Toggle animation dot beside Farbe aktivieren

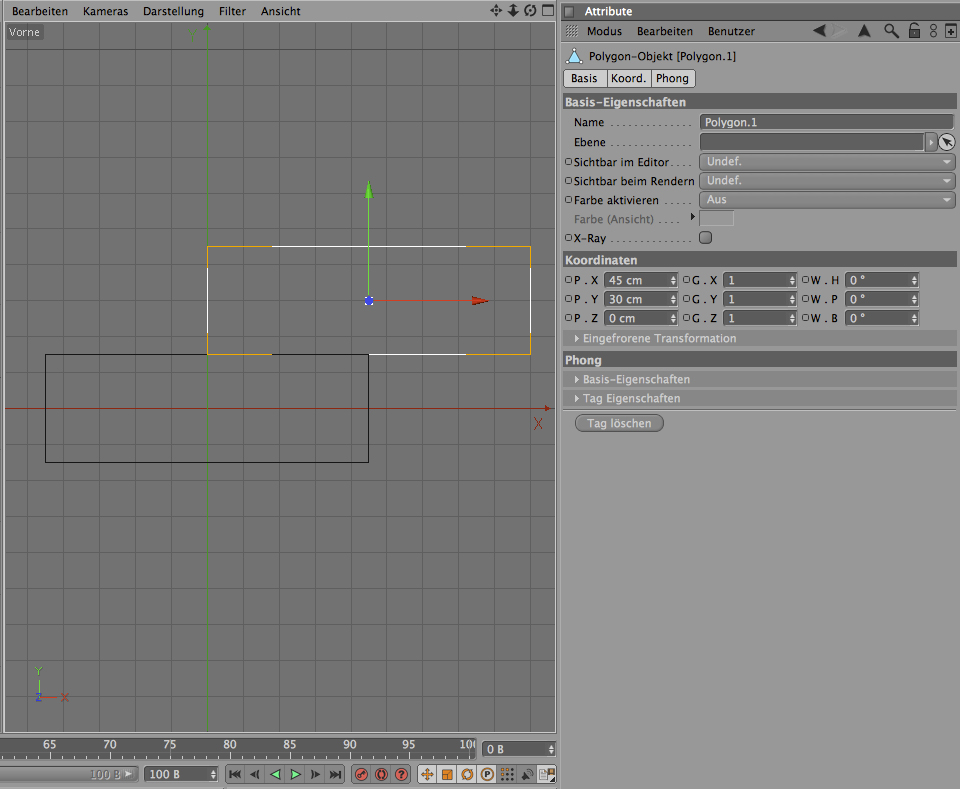click(x=569, y=200)
